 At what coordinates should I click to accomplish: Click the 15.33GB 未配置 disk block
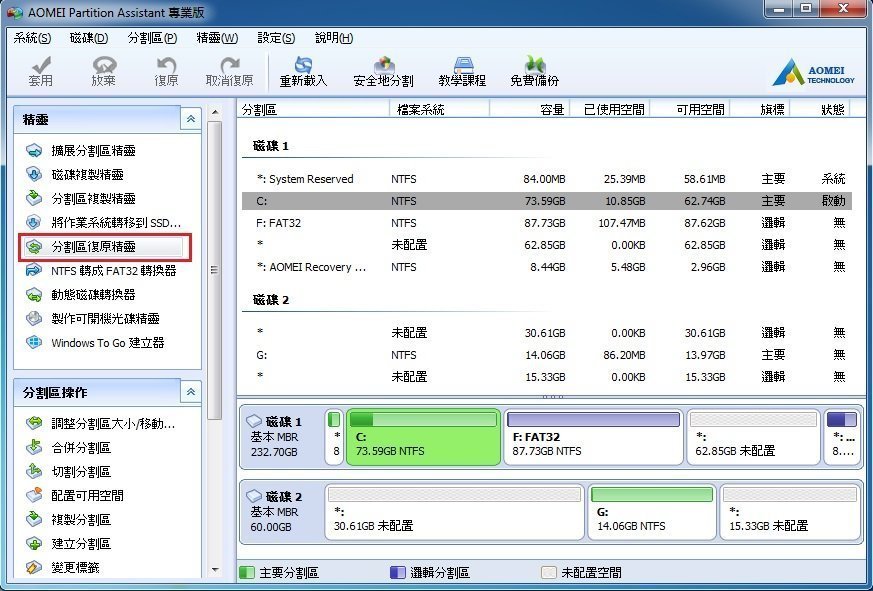[790, 512]
